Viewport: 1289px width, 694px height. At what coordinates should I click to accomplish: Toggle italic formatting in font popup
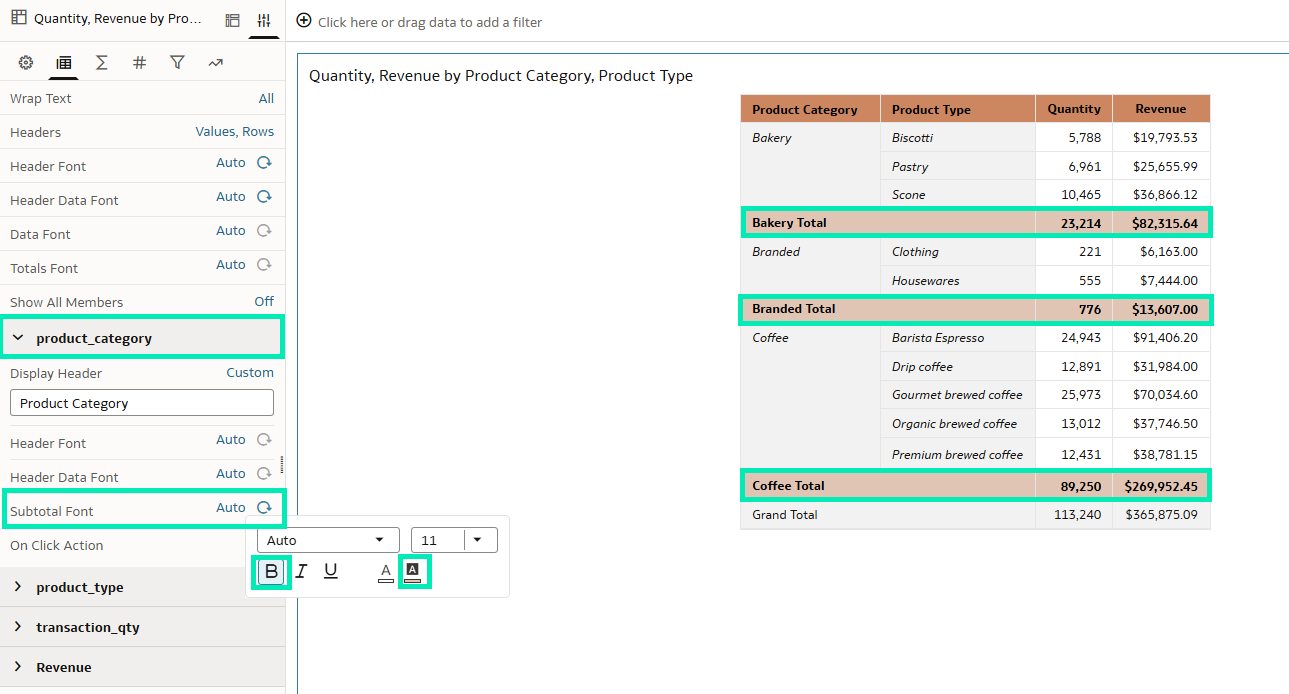click(301, 572)
